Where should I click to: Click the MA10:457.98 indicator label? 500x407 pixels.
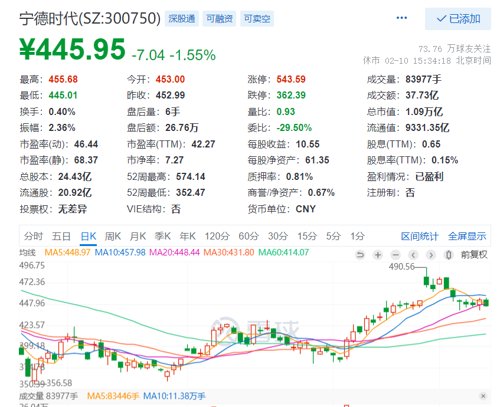pos(120,252)
